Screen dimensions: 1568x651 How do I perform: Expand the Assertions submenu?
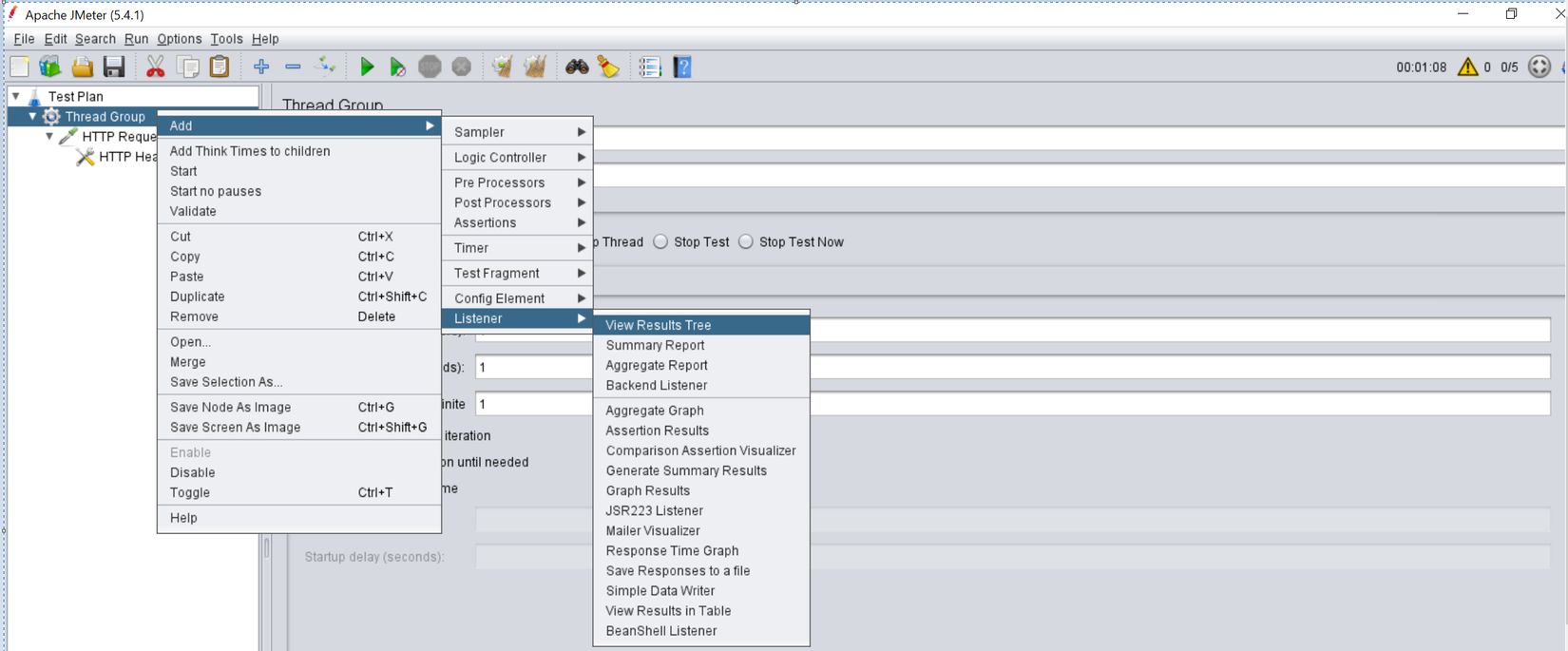(517, 222)
